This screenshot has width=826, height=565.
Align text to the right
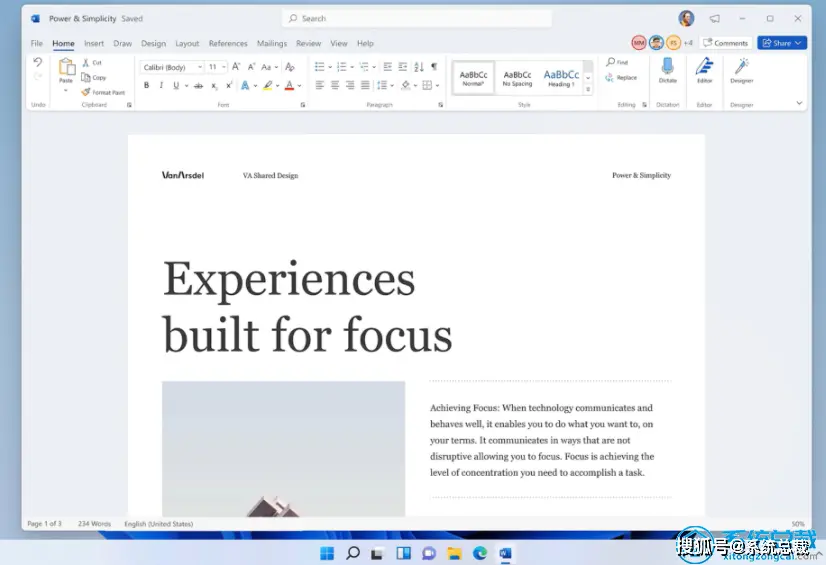coord(350,85)
